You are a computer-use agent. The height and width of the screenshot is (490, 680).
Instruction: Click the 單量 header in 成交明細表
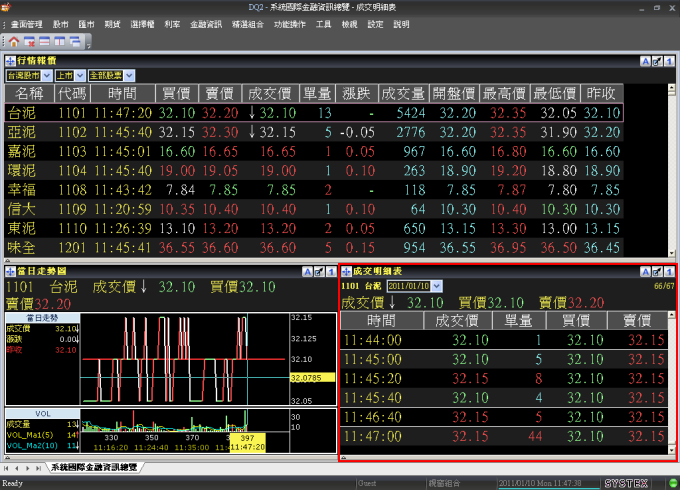point(519,320)
